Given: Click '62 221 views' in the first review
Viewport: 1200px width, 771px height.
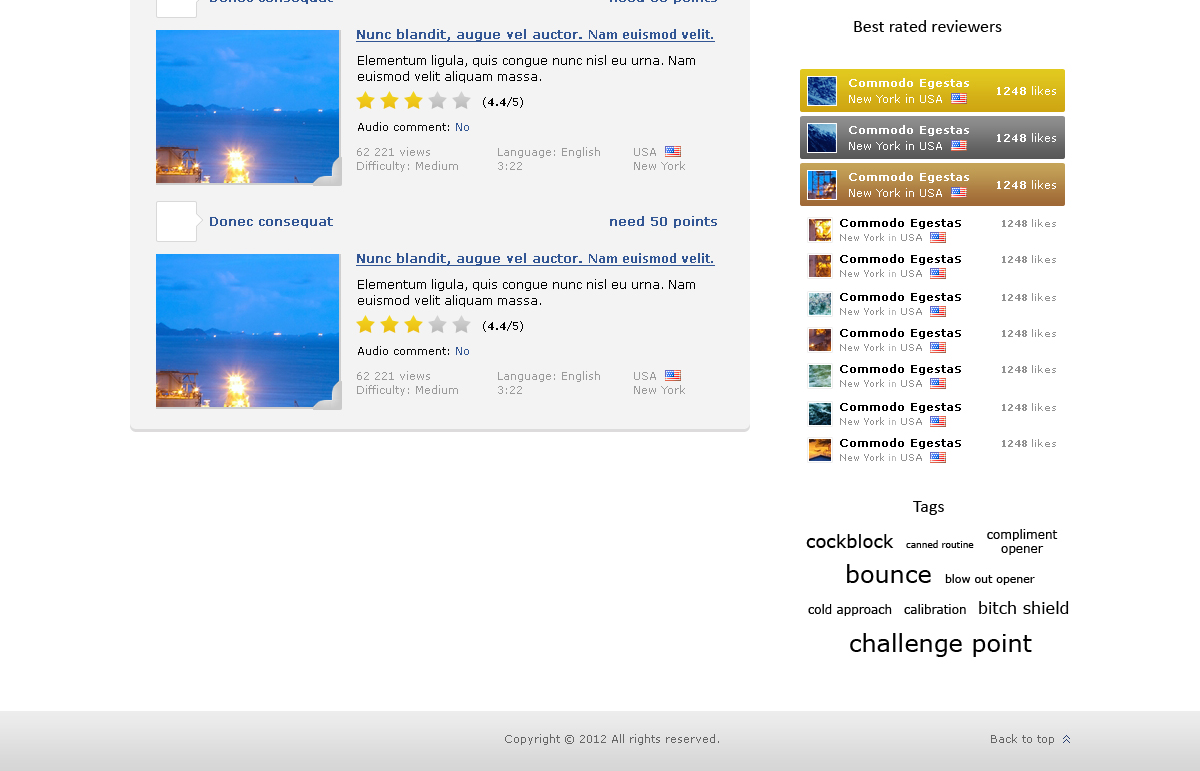Looking at the screenshot, I should (x=393, y=152).
